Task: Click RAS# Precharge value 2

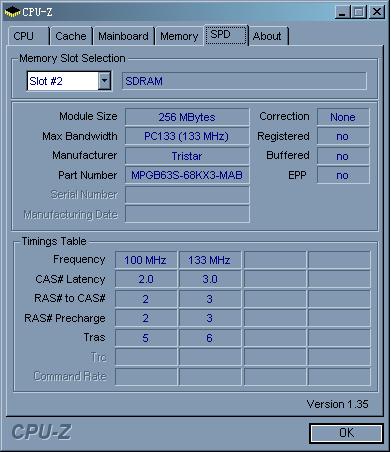Action: point(146,318)
